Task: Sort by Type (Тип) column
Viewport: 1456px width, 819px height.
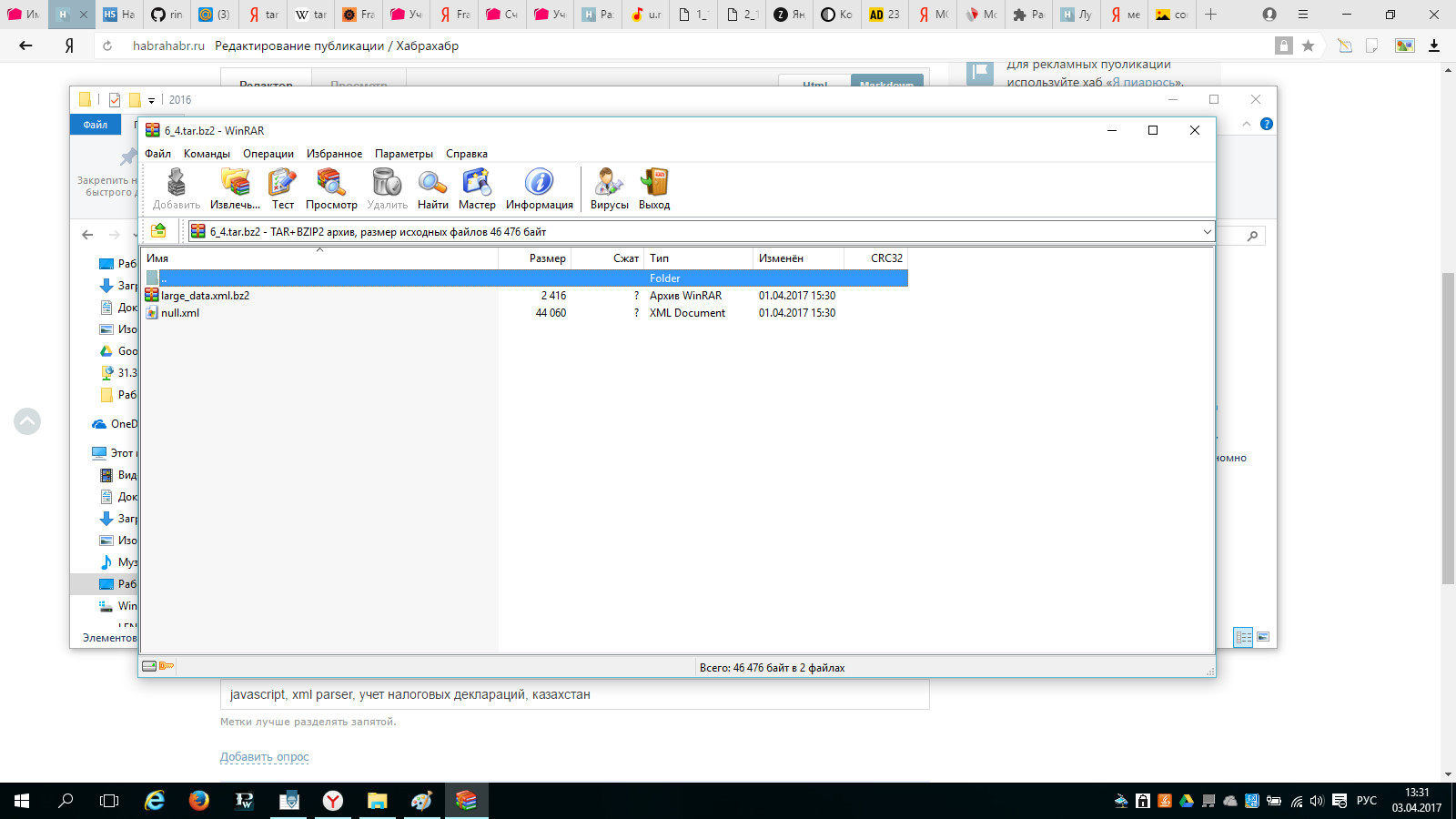Action: click(698, 258)
